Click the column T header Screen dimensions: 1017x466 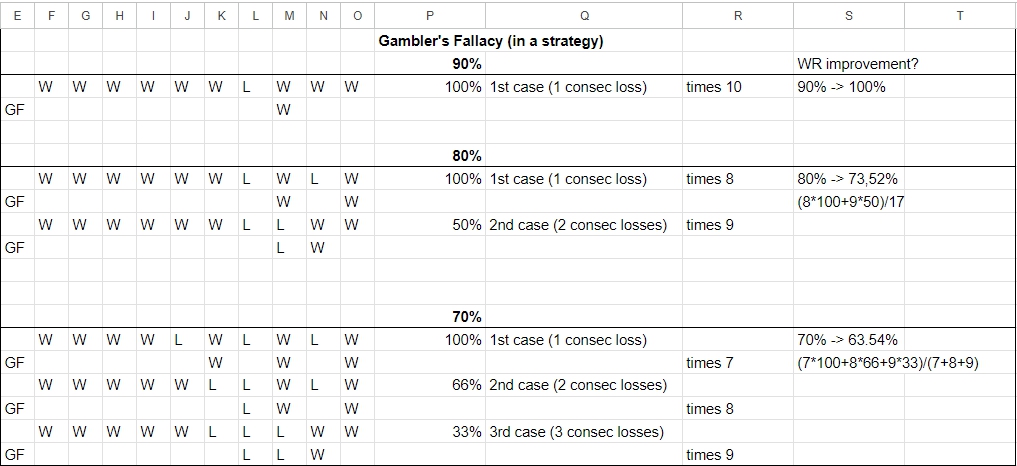tap(959, 16)
